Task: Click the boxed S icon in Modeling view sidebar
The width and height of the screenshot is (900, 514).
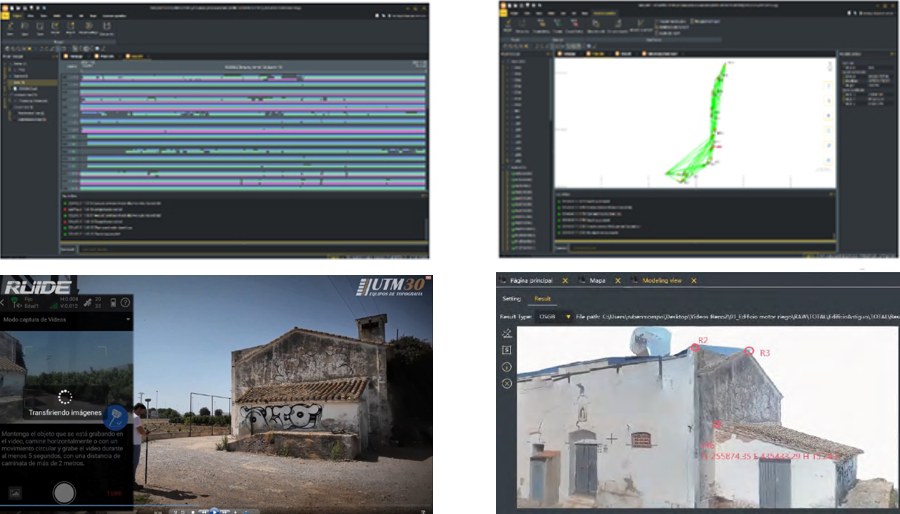Action: tap(507, 349)
